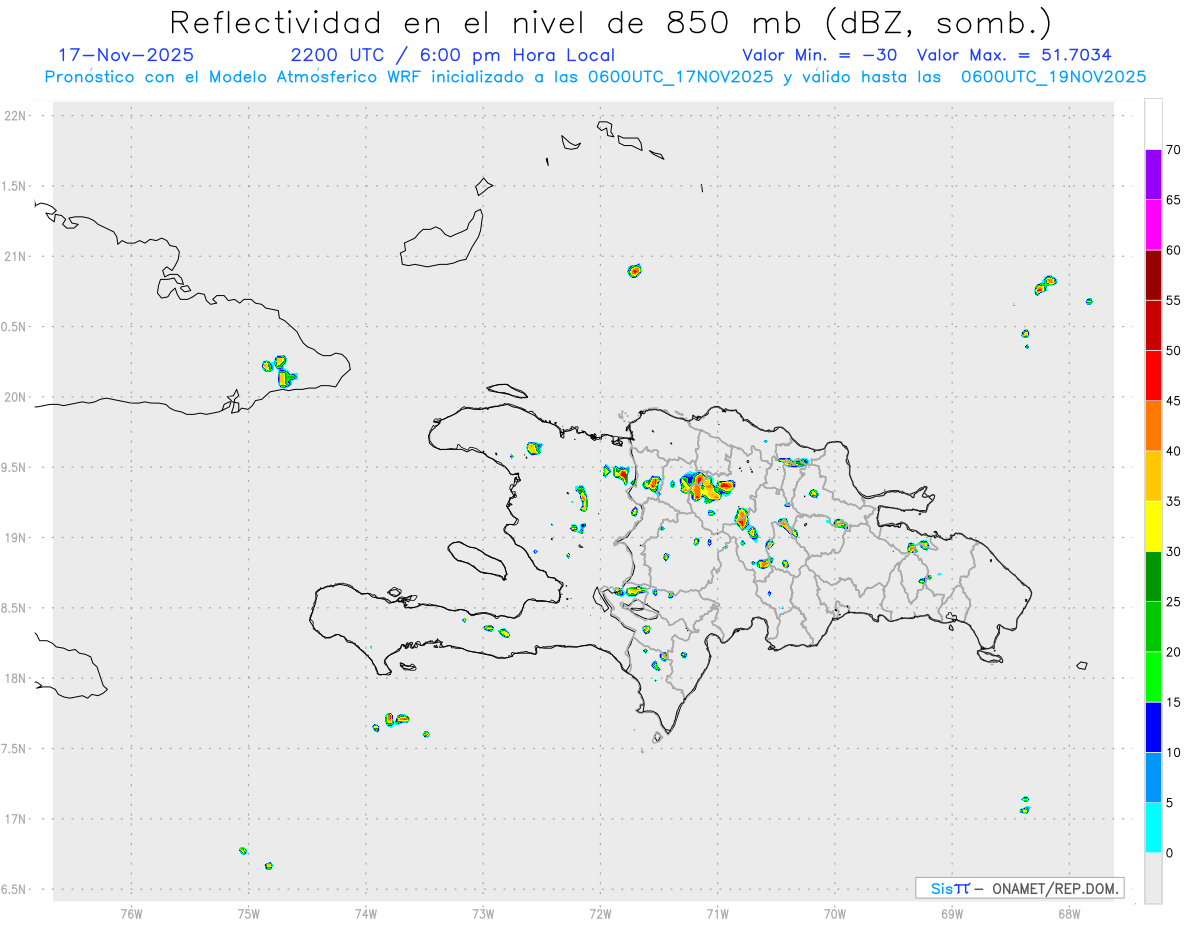
Task: Click the '22N' latitude label
Action: [x=16, y=116]
